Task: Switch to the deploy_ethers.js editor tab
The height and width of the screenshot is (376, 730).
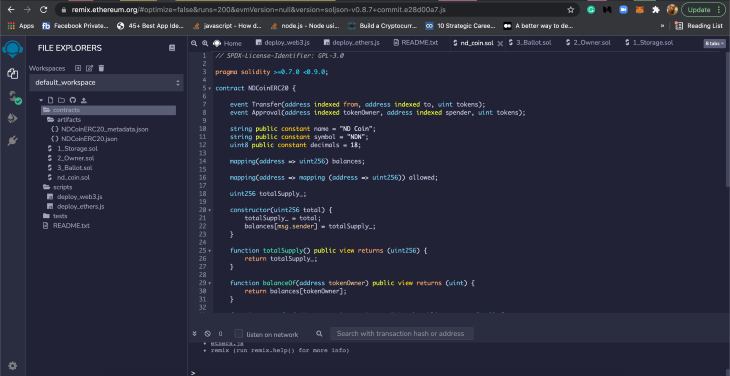Action: [x=351, y=43]
